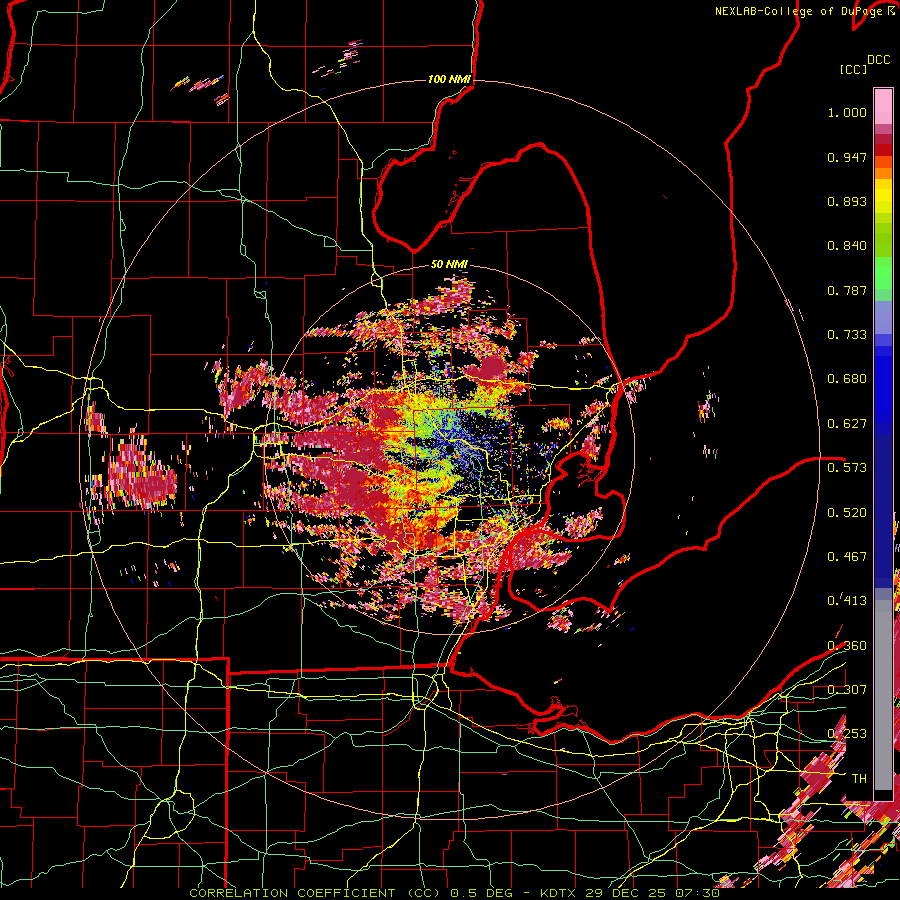
Task: Click the 0.627 scale value
Action: point(847,424)
